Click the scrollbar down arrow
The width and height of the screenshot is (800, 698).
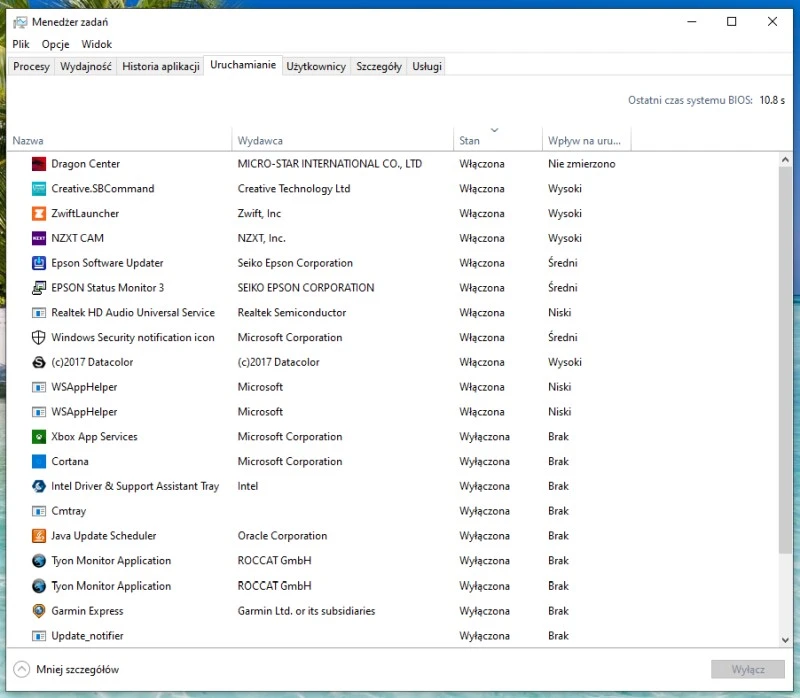785,639
